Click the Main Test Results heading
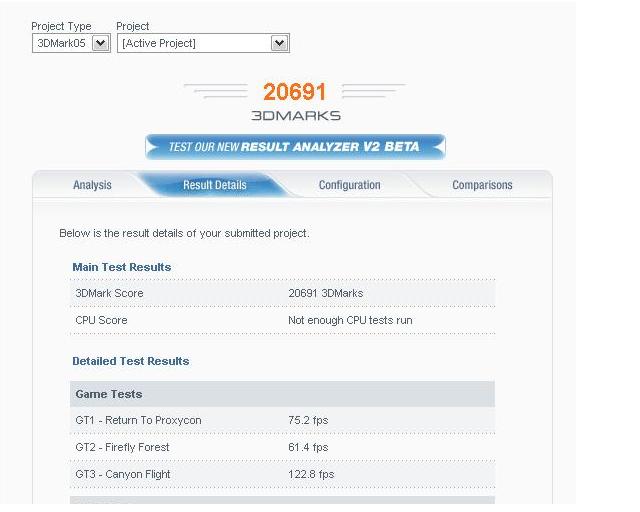Screen dimensions: 640x512 (122, 267)
